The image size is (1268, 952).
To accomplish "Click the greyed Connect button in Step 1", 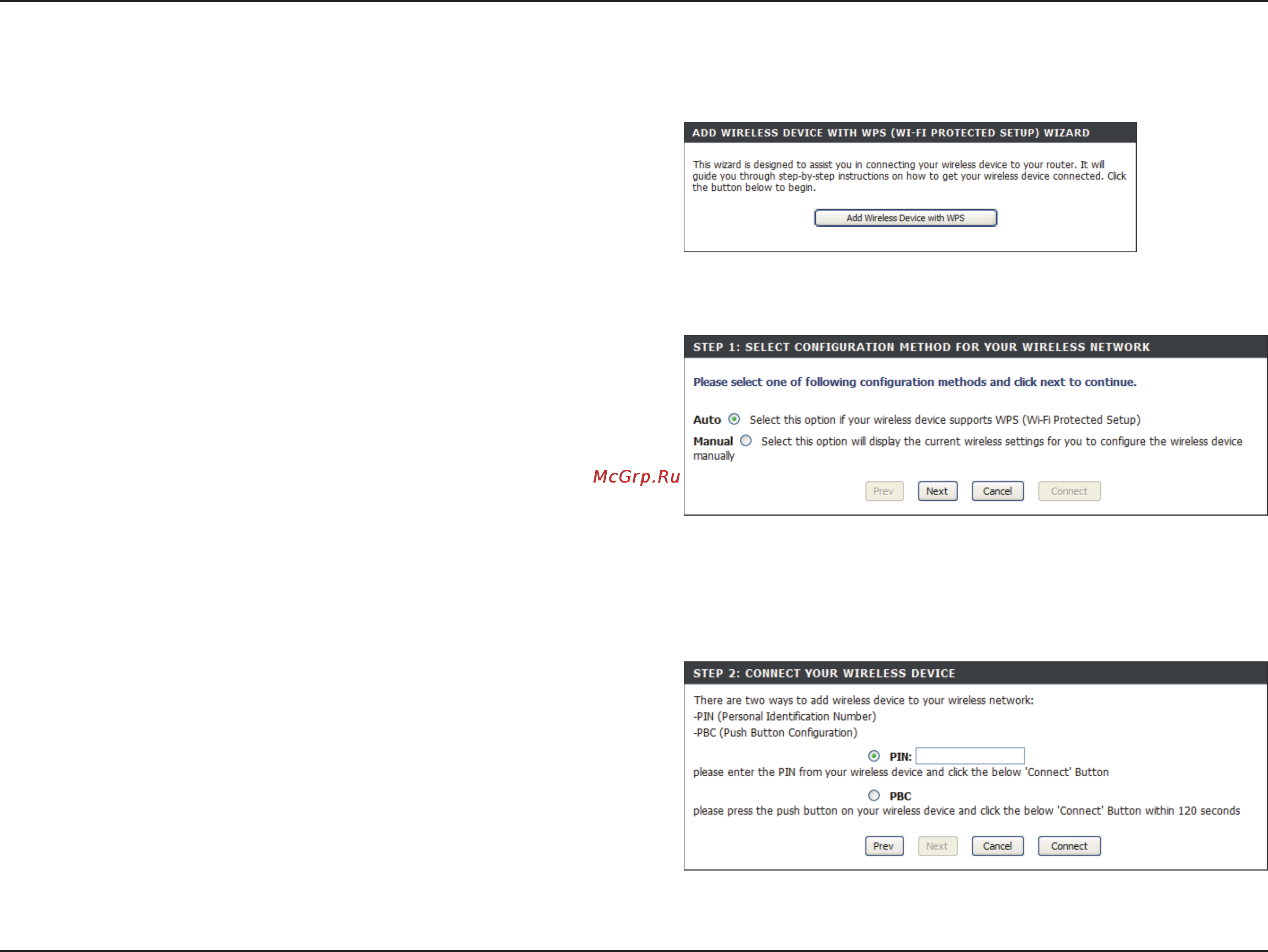I will (x=1069, y=491).
